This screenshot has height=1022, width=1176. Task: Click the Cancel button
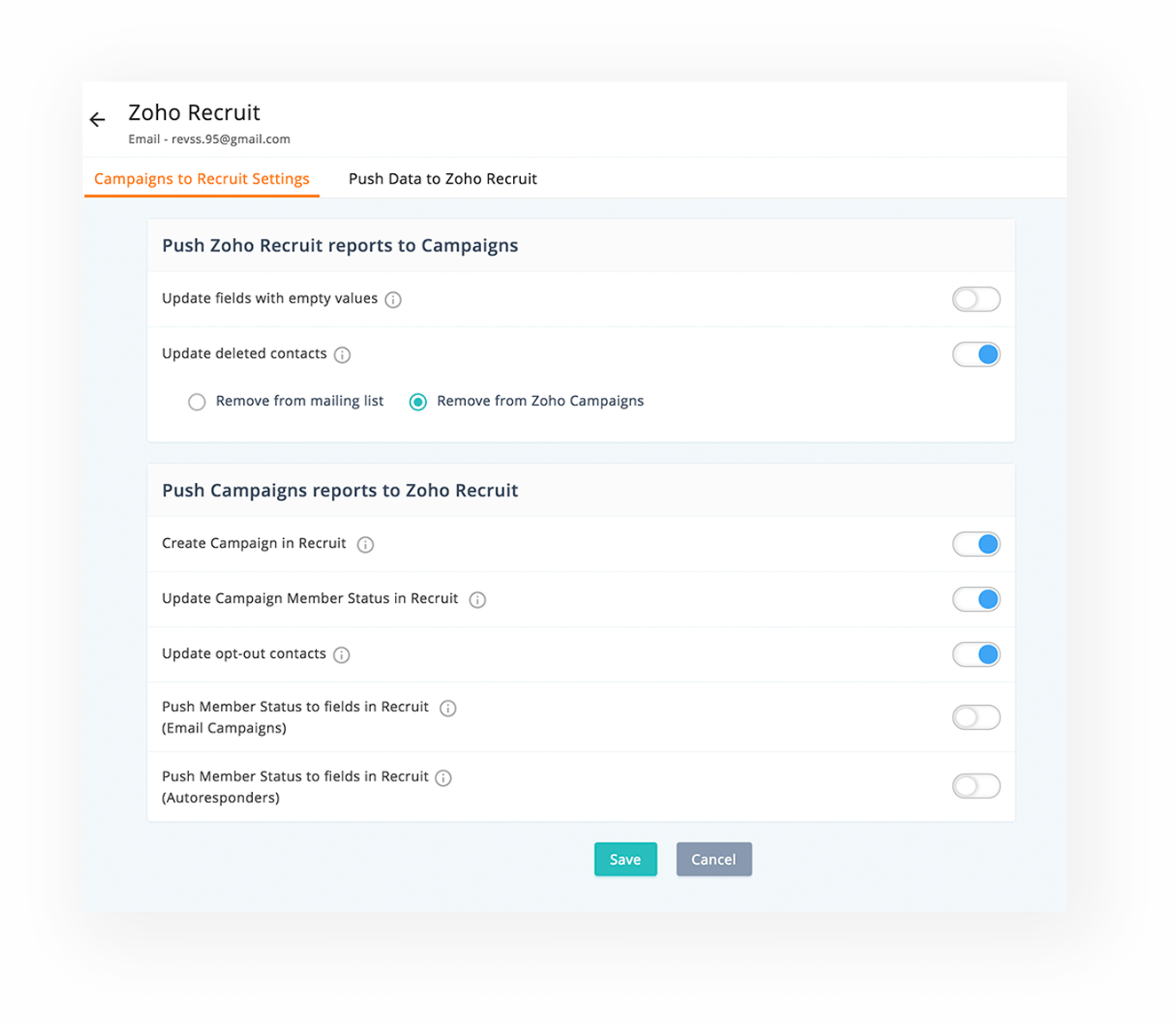714,860
